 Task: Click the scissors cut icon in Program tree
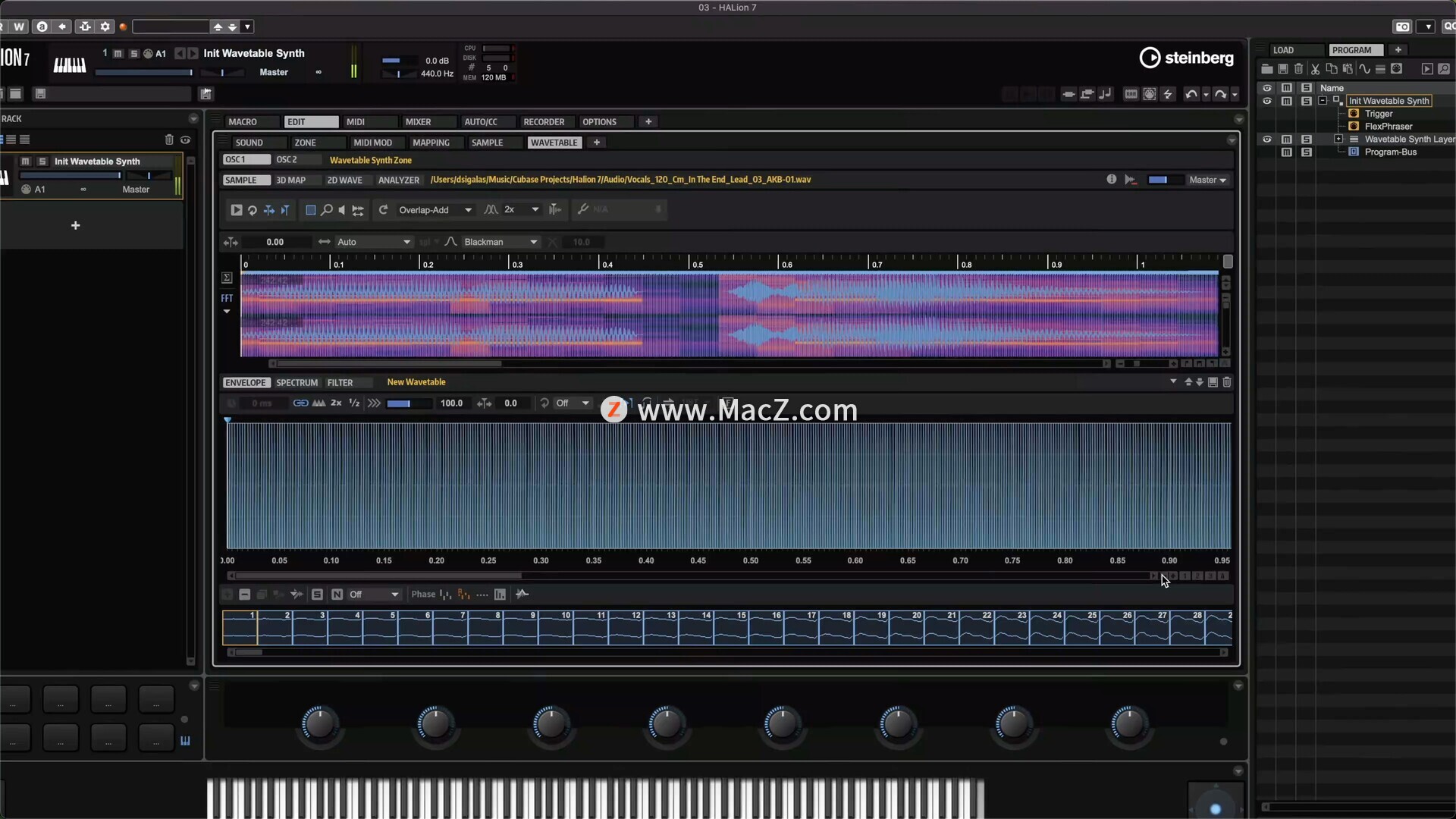click(x=1315, y=69)
